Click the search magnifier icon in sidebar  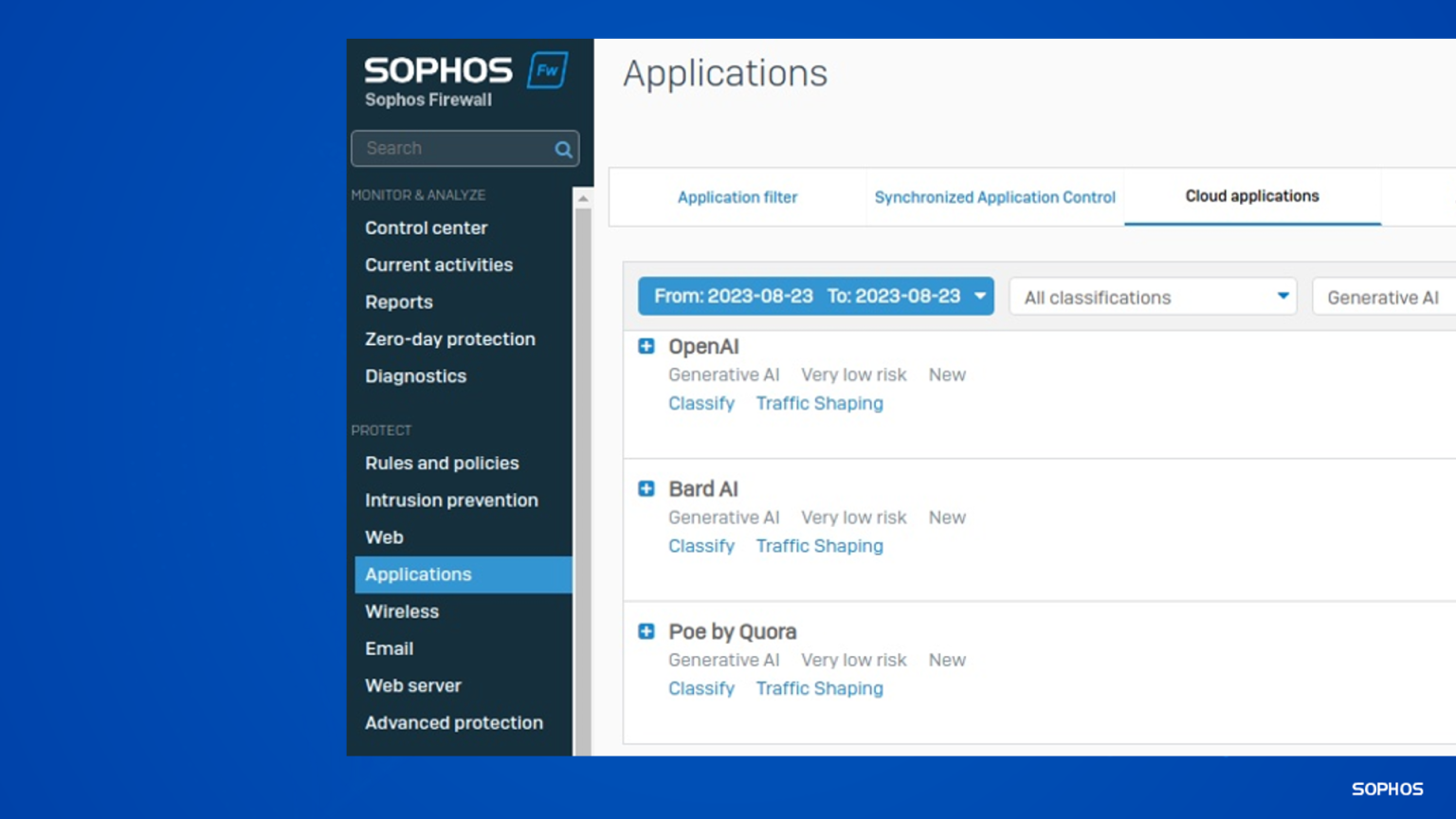563,149
